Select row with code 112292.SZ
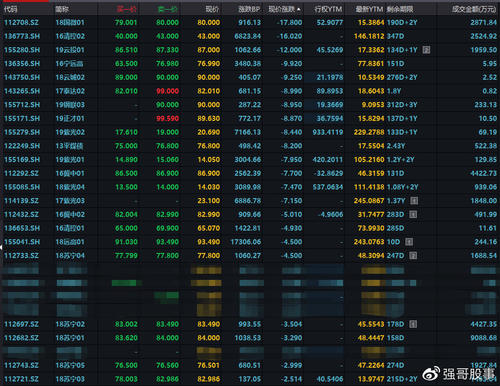500x386 pixels. coord(250,173)
